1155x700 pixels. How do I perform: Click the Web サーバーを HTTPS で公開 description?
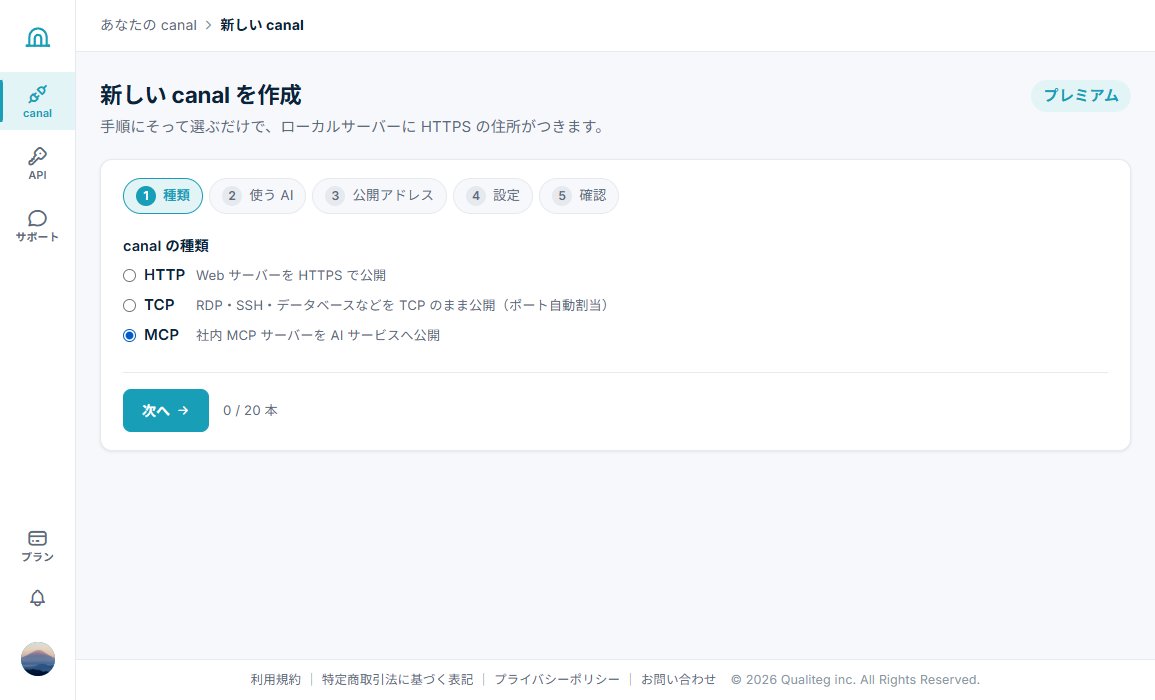[291, 276]
